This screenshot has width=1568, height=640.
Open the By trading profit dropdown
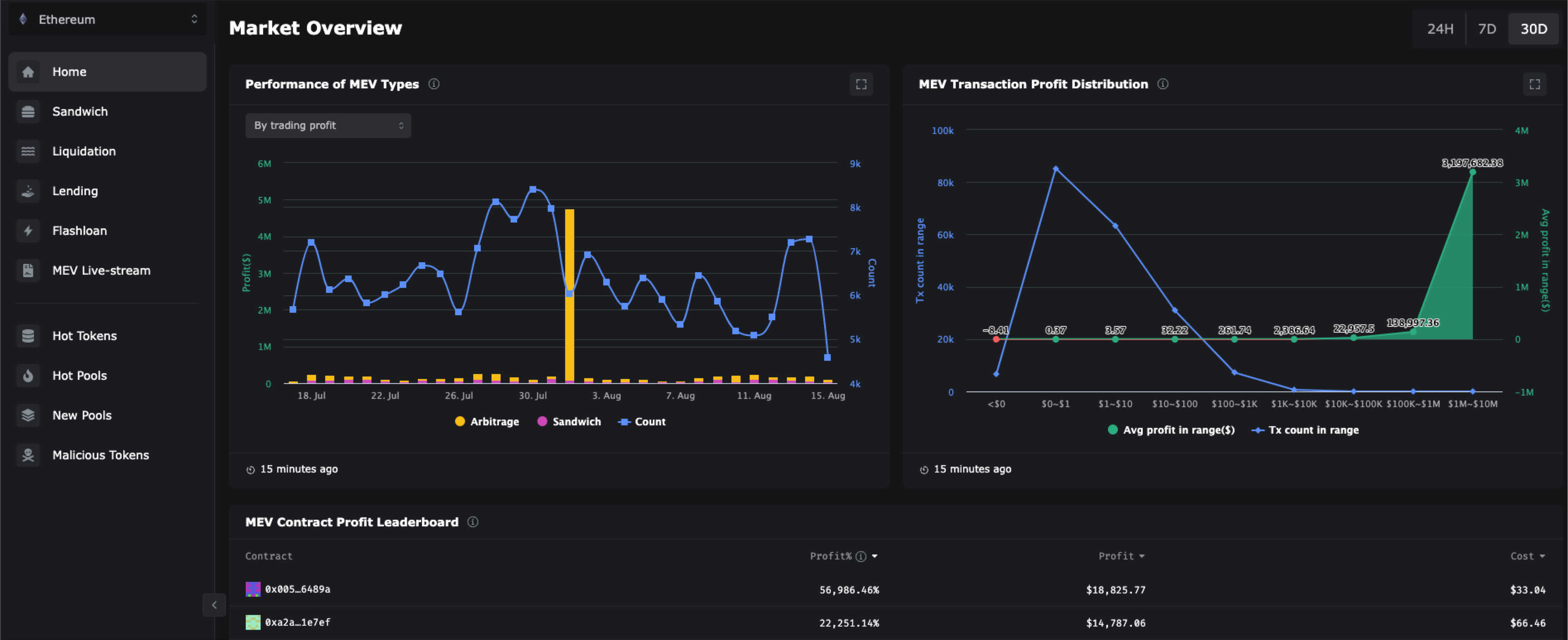(x=328, y=125)
